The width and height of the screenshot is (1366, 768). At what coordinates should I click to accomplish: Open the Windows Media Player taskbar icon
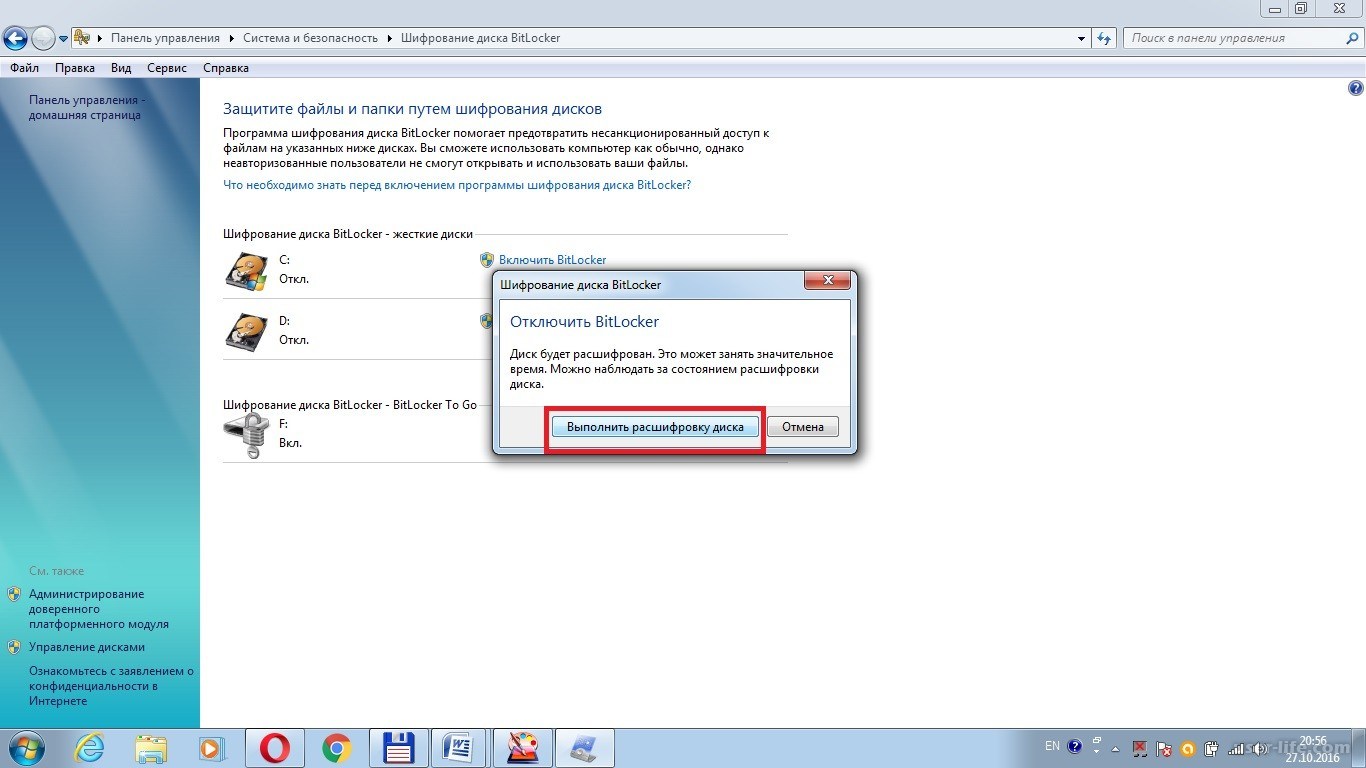pyautogui.click(x=212, y=748)
